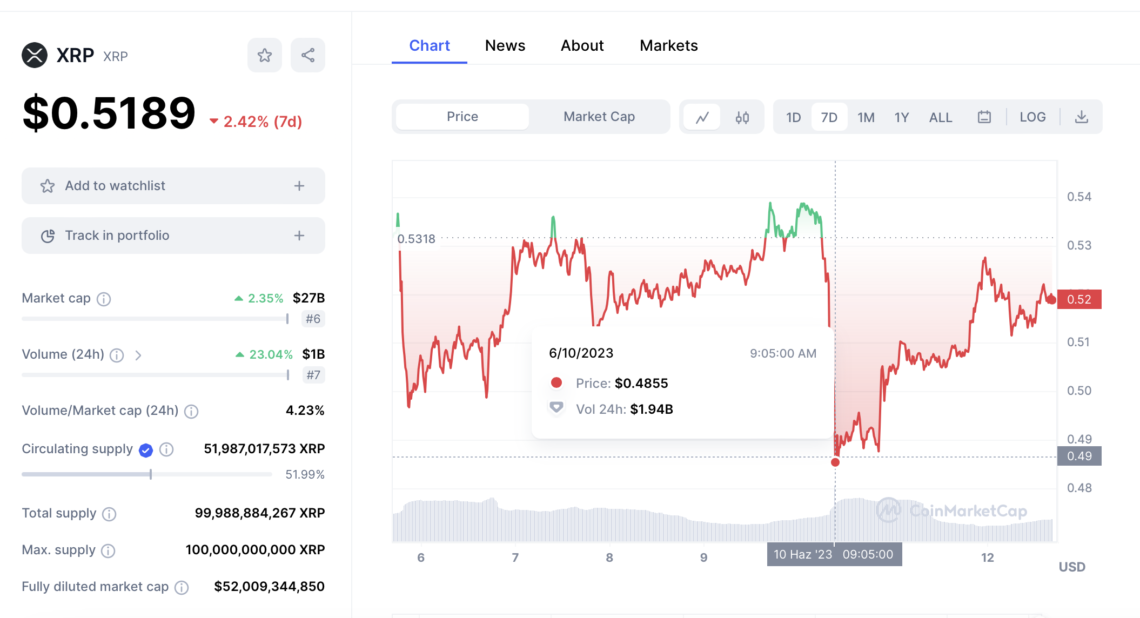Click the XRP coin logo icon

(x=34, y=55)
